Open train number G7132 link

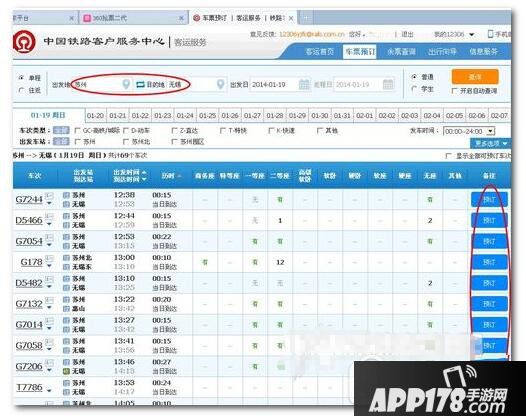(29, 304)
